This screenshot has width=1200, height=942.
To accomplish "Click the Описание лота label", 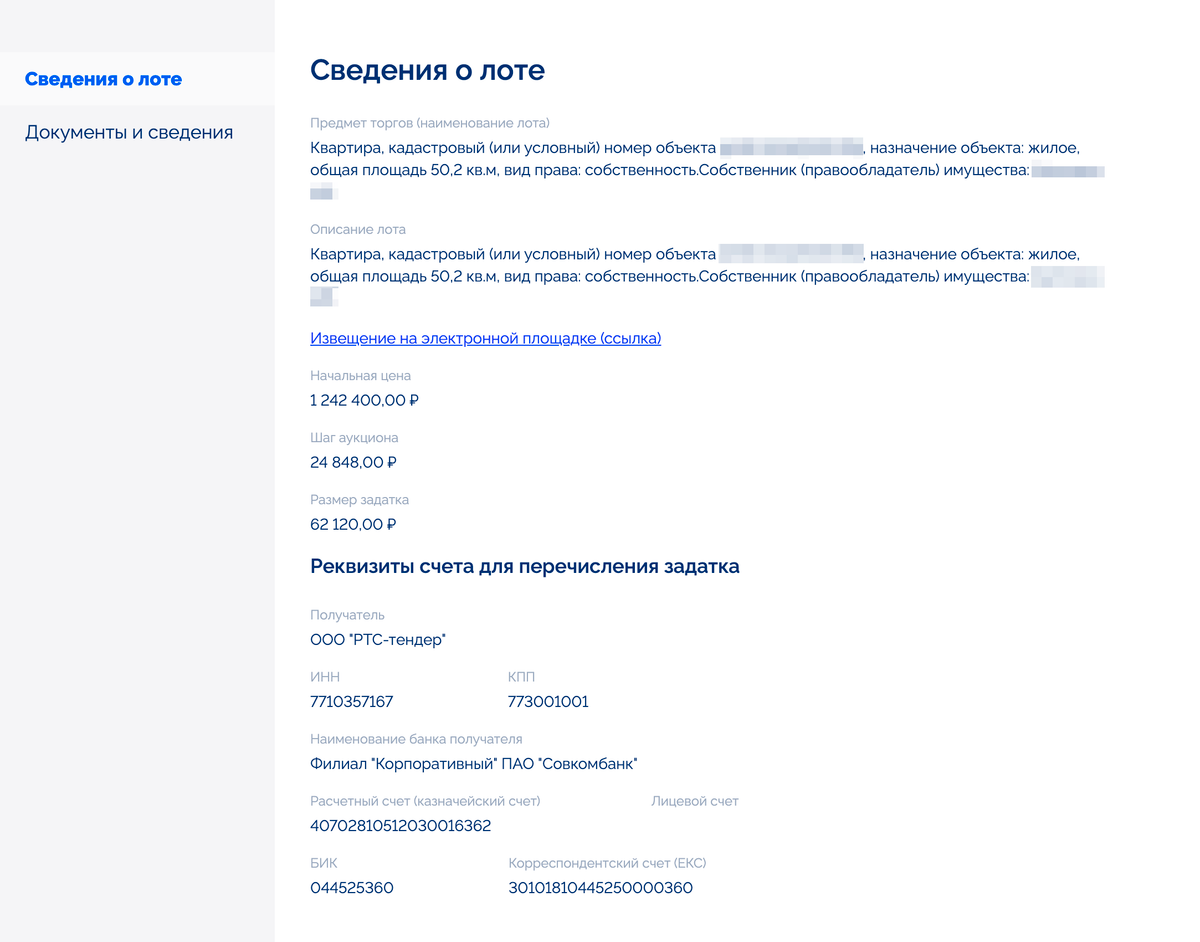I will 358,229.
